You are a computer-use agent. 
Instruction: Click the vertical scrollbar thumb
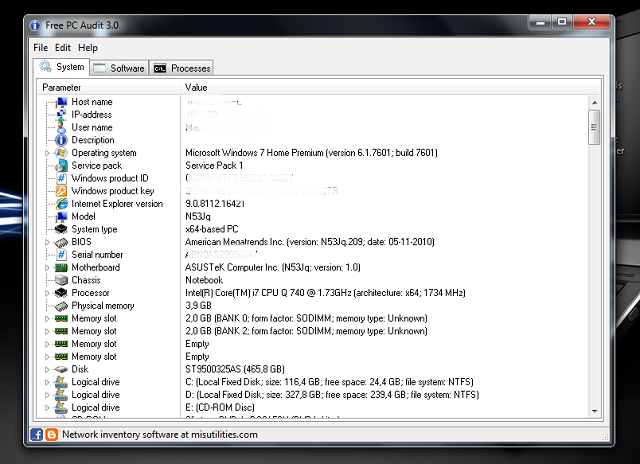(594, 127)
